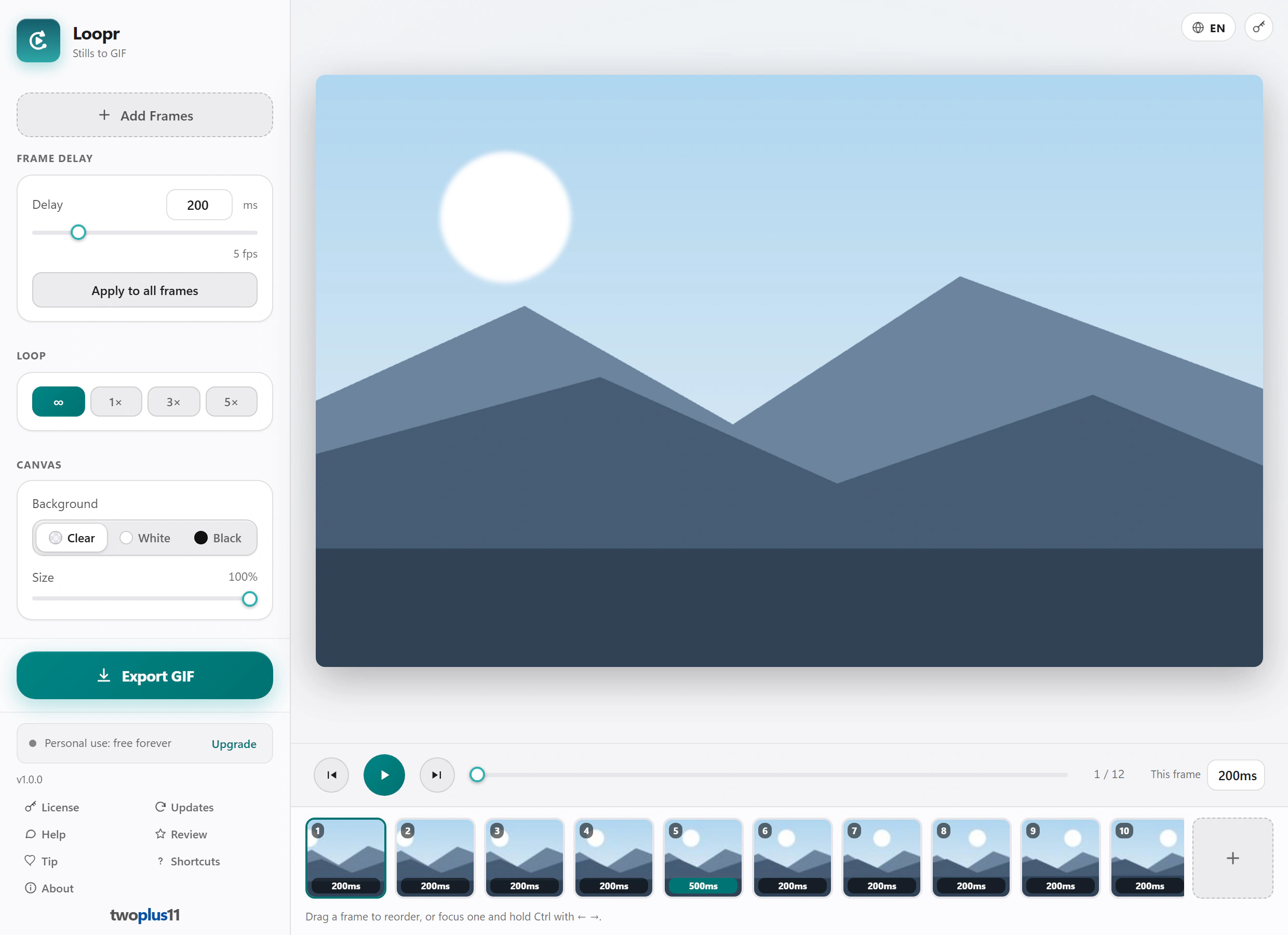Open the Tip heart link
Viewport: 1288px width, 935px height.
pyautogui.click(x=41, y=861)
